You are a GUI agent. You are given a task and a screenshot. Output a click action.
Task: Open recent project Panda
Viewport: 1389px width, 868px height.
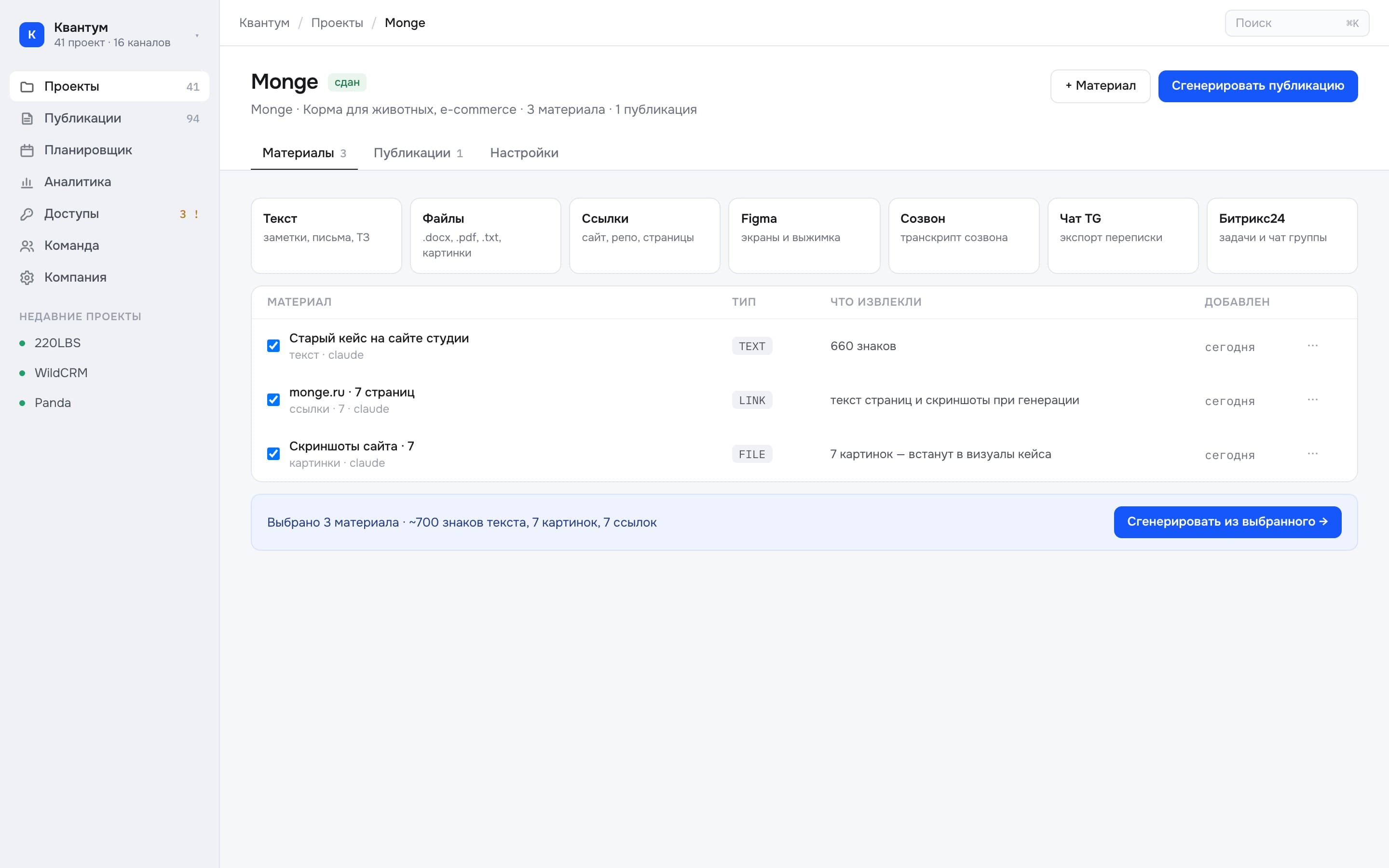pyautogui.click(x=53, y=403)
